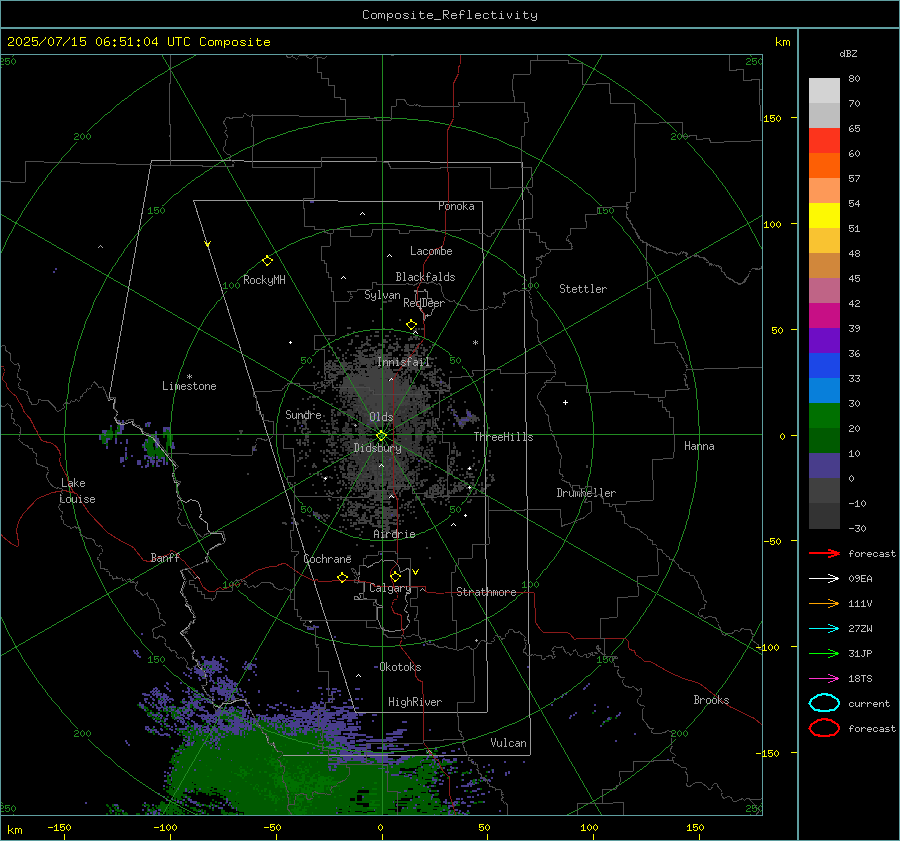Click the Brooks label
Screen dimensions: 900x841
(711, 700)
